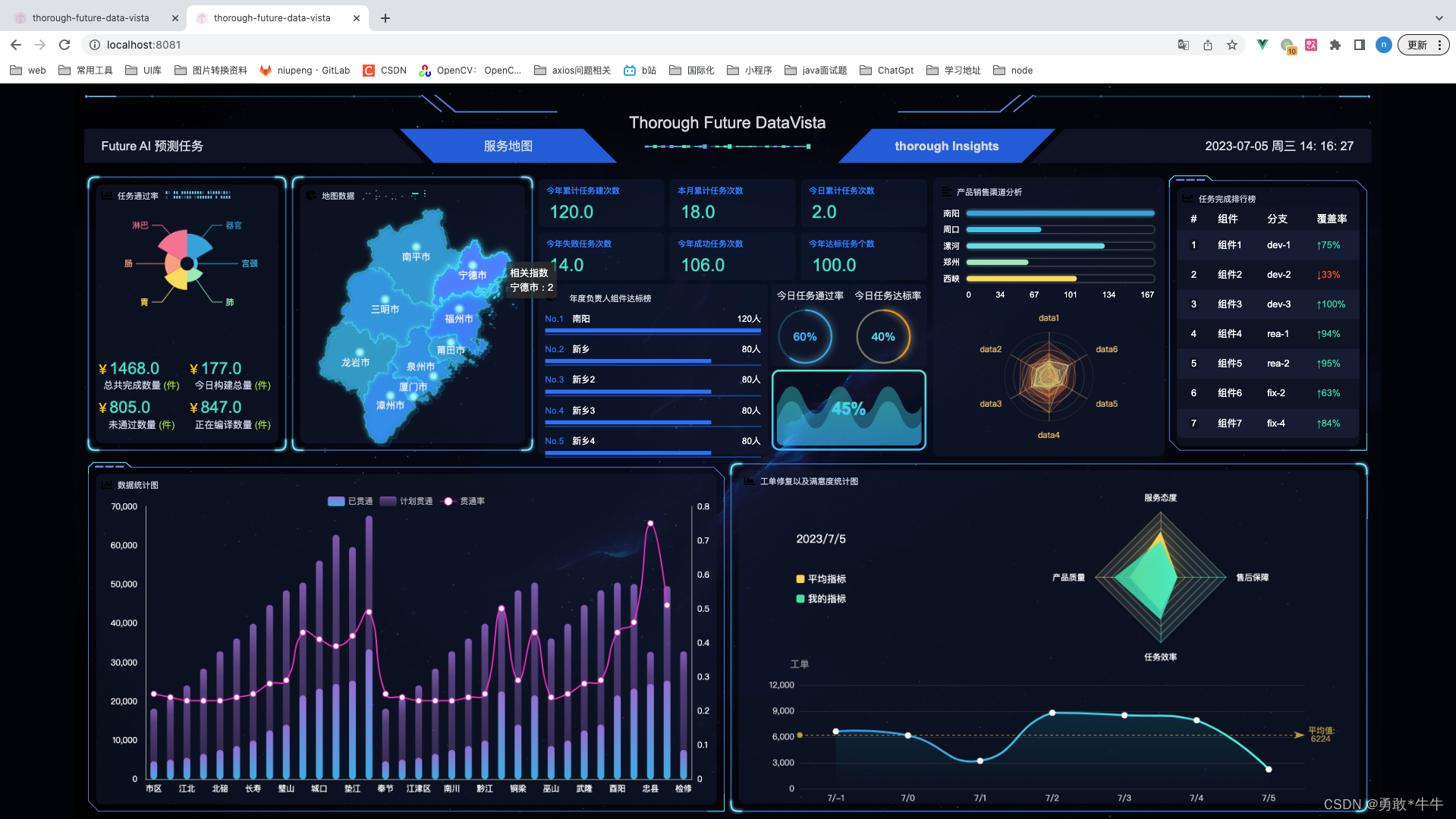
Task: Open the UI库 bookmarks folder
Action: pyautogui.click(x=143, y=71)
